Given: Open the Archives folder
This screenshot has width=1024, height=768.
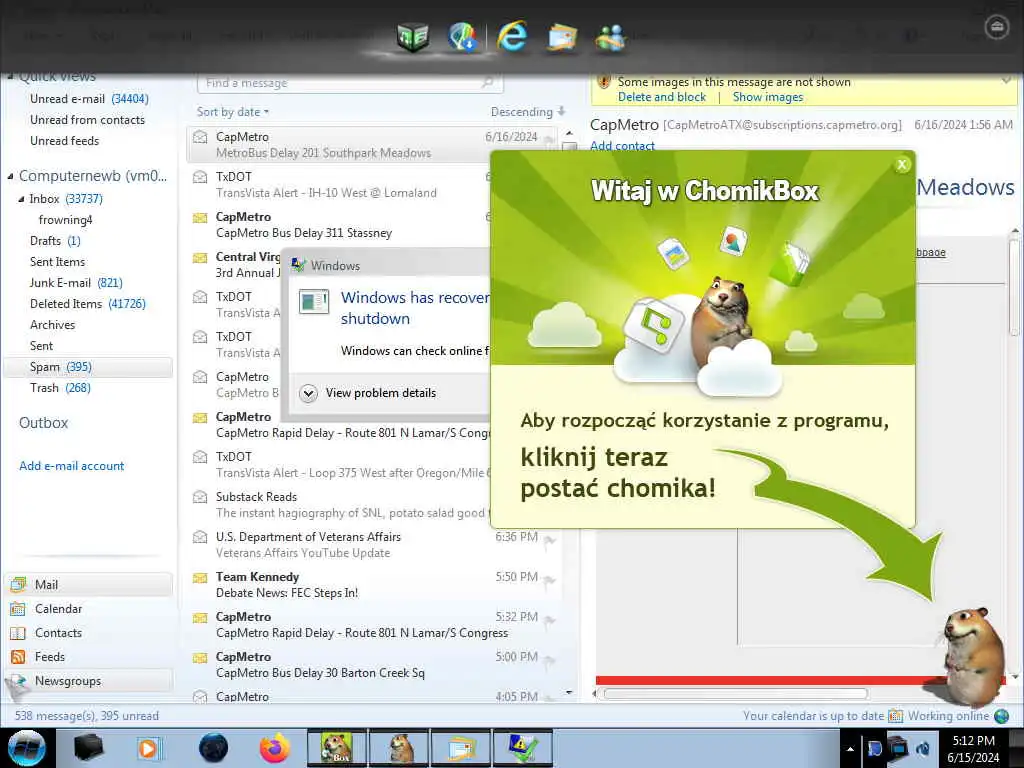Looking at the screenshot, I should [52, 325].
